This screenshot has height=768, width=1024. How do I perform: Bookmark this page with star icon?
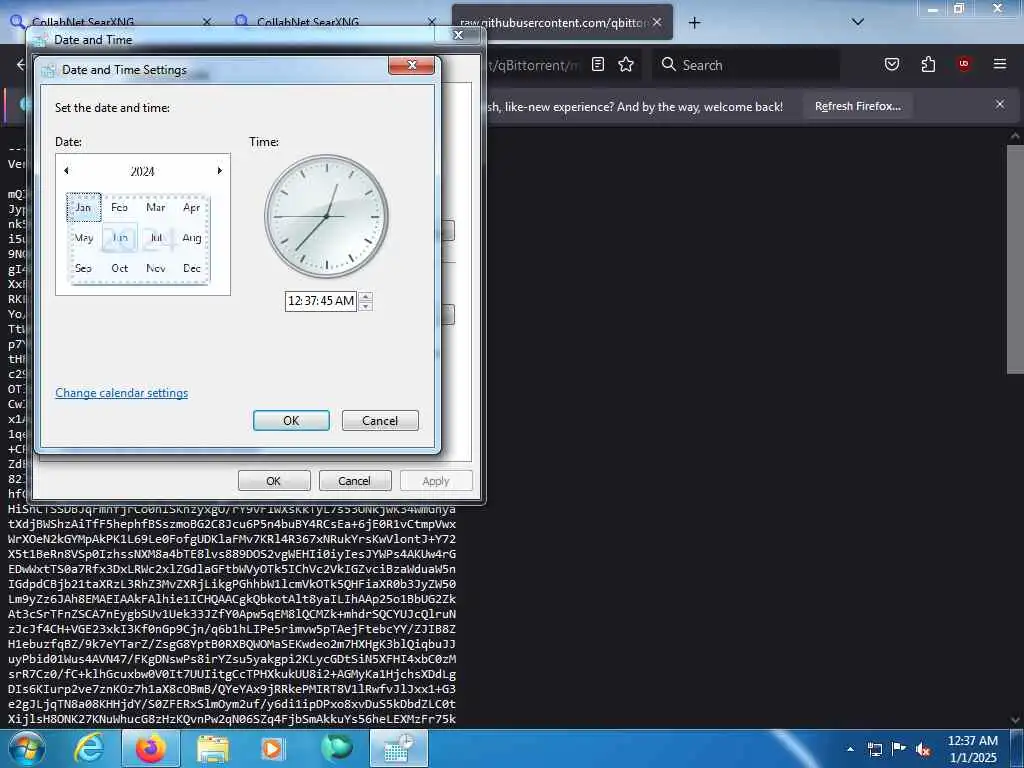(626, 65)
